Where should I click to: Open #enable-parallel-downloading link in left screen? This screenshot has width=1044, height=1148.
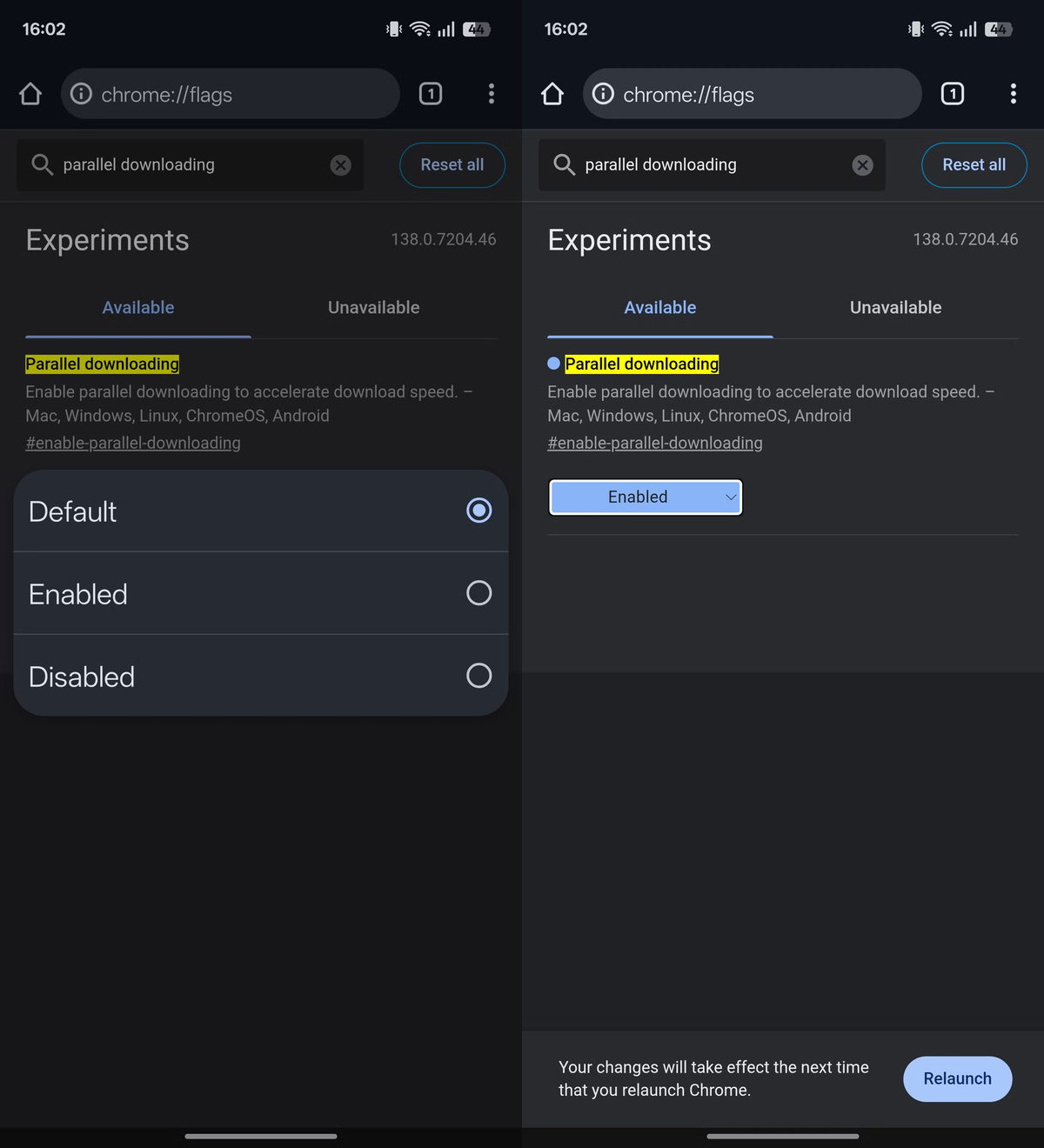[x=133, y=444]
